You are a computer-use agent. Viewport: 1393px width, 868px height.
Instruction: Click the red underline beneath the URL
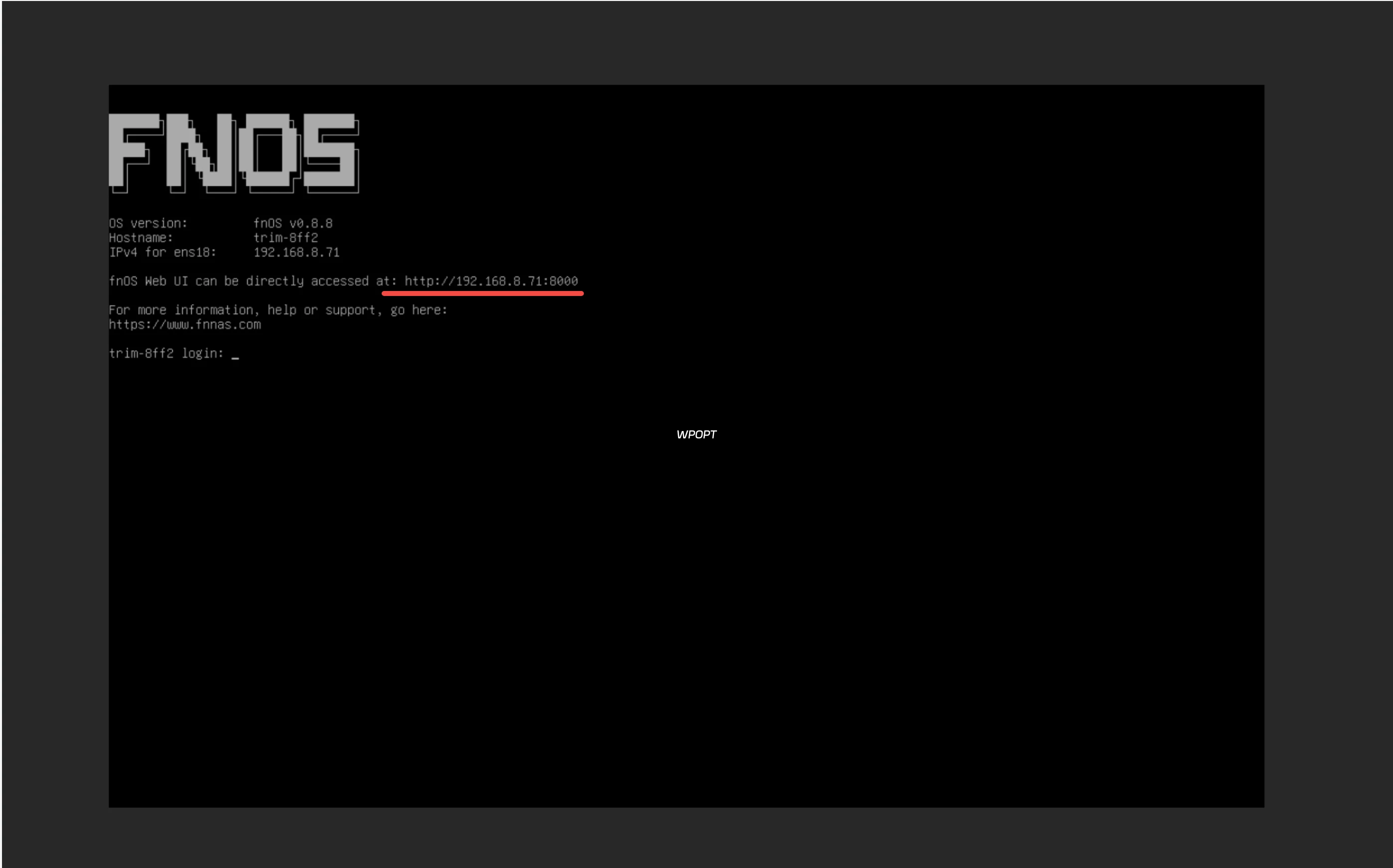[x=482, y=293]
